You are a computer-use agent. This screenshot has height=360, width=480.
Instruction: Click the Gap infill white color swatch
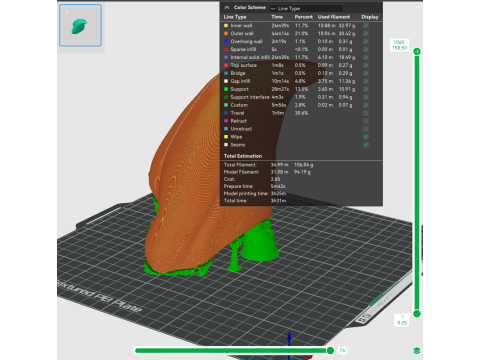coord(226,81)
